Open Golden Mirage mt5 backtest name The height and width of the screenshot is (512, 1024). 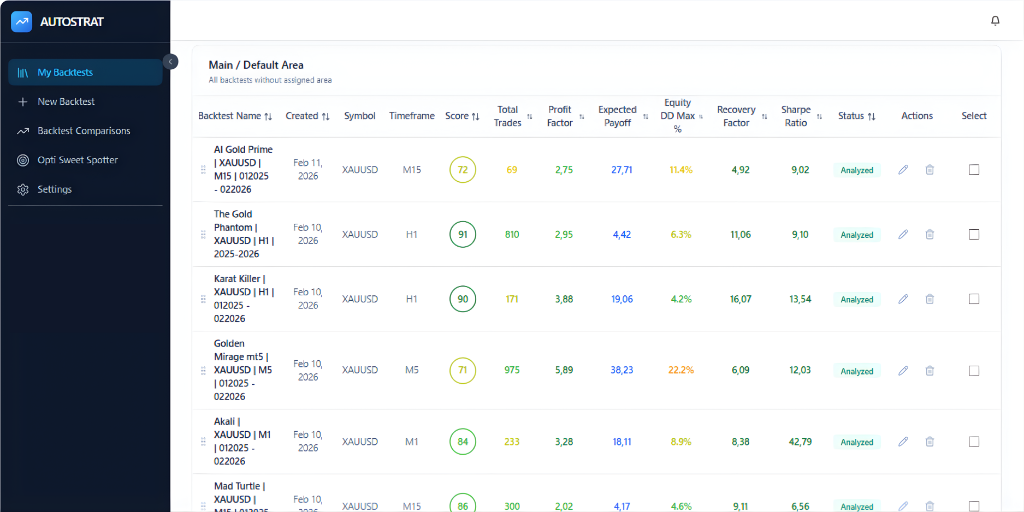(x=243, y=370)
